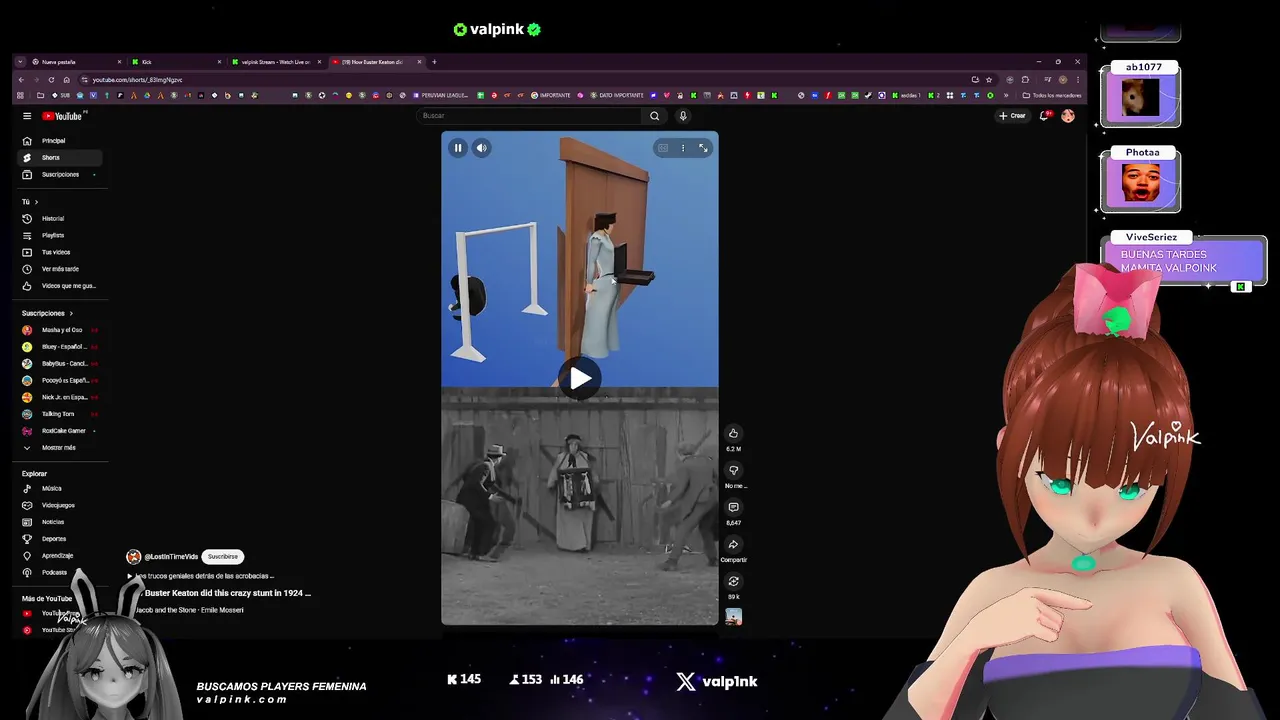Open Nick Jr. en Español channel
Viewport: 1280px width, 720px height.
click(60, 397)
